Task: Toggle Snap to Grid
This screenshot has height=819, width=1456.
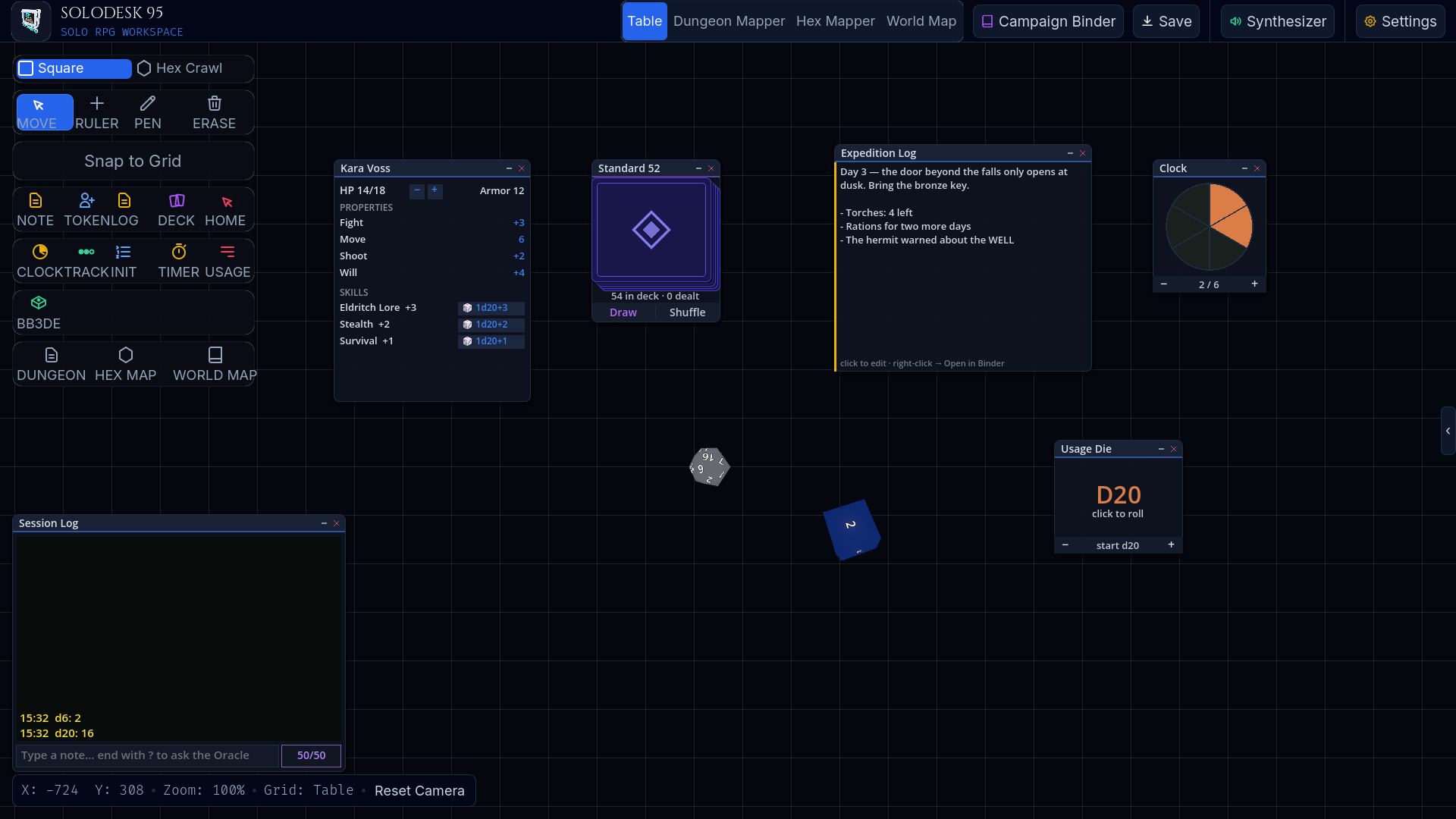Action: tap(133, 161)
